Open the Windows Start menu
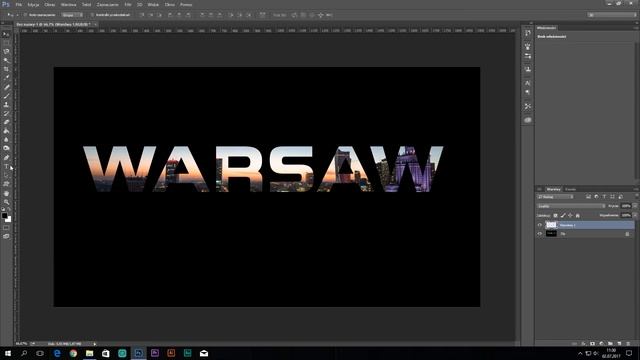Screen dimensions: 640x360 coord(8,353)
